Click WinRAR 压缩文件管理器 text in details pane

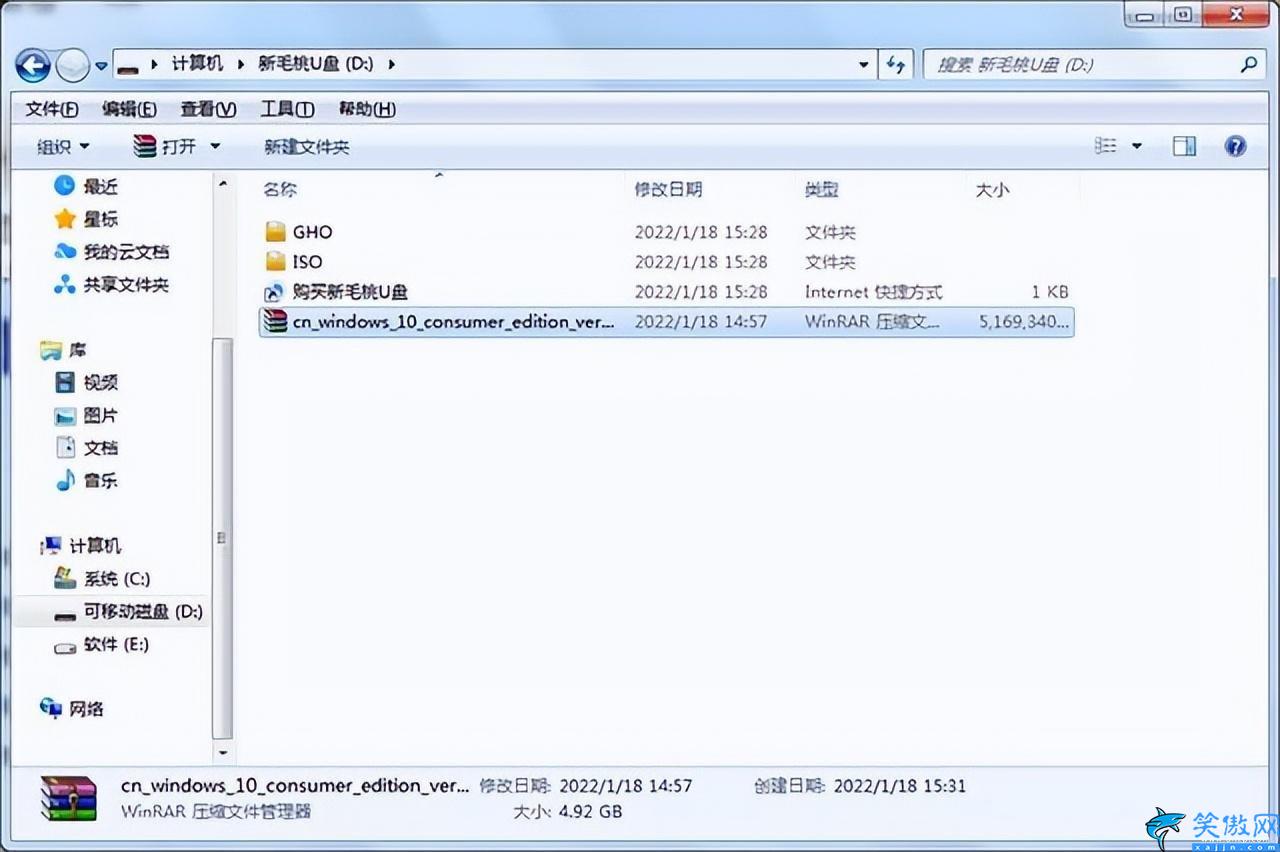coord(216,811)
